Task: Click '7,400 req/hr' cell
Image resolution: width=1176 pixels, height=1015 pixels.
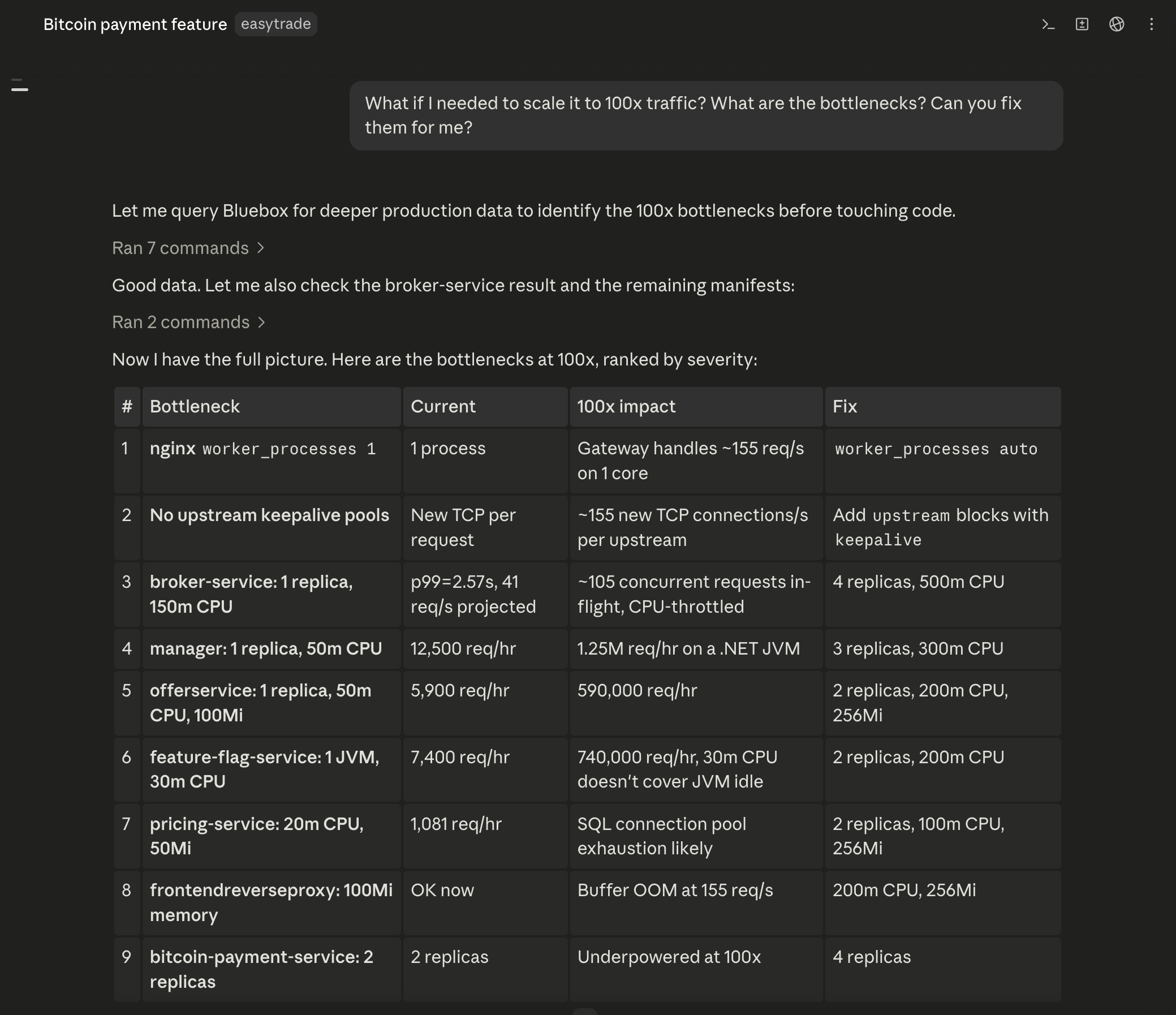Action: pos(485,769)
